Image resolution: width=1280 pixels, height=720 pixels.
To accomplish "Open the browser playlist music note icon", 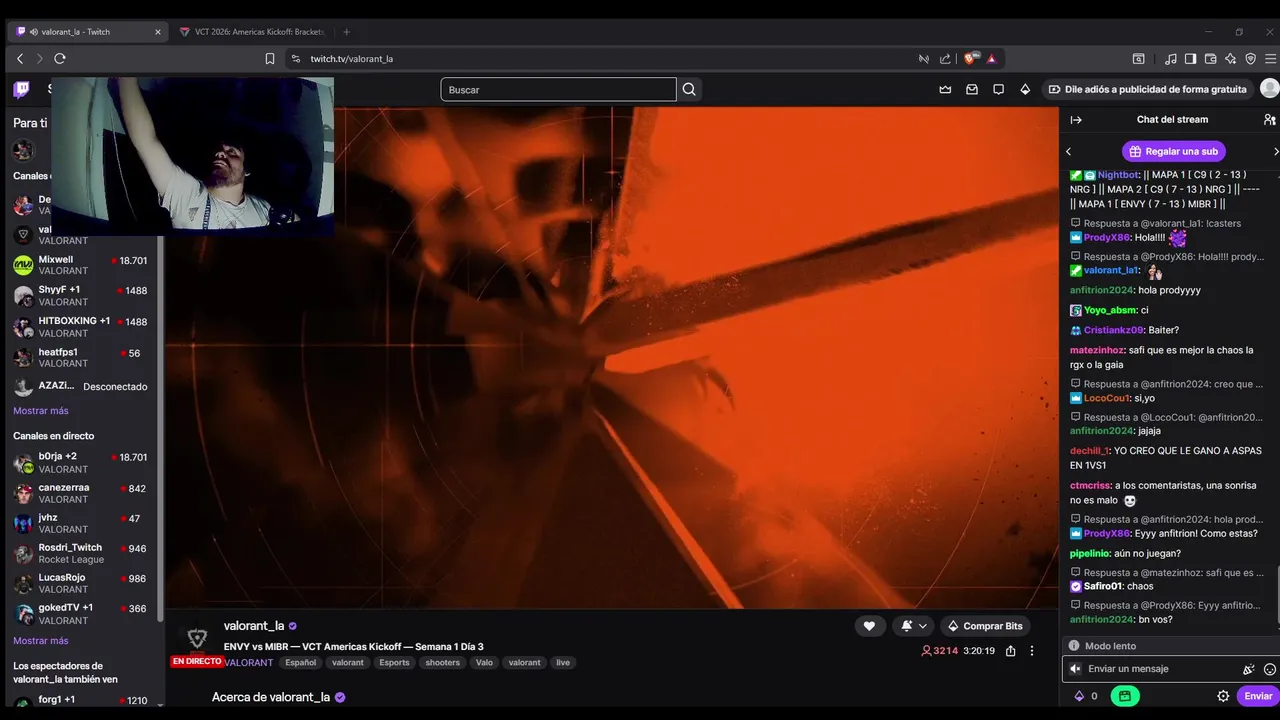I will 1171,59.
